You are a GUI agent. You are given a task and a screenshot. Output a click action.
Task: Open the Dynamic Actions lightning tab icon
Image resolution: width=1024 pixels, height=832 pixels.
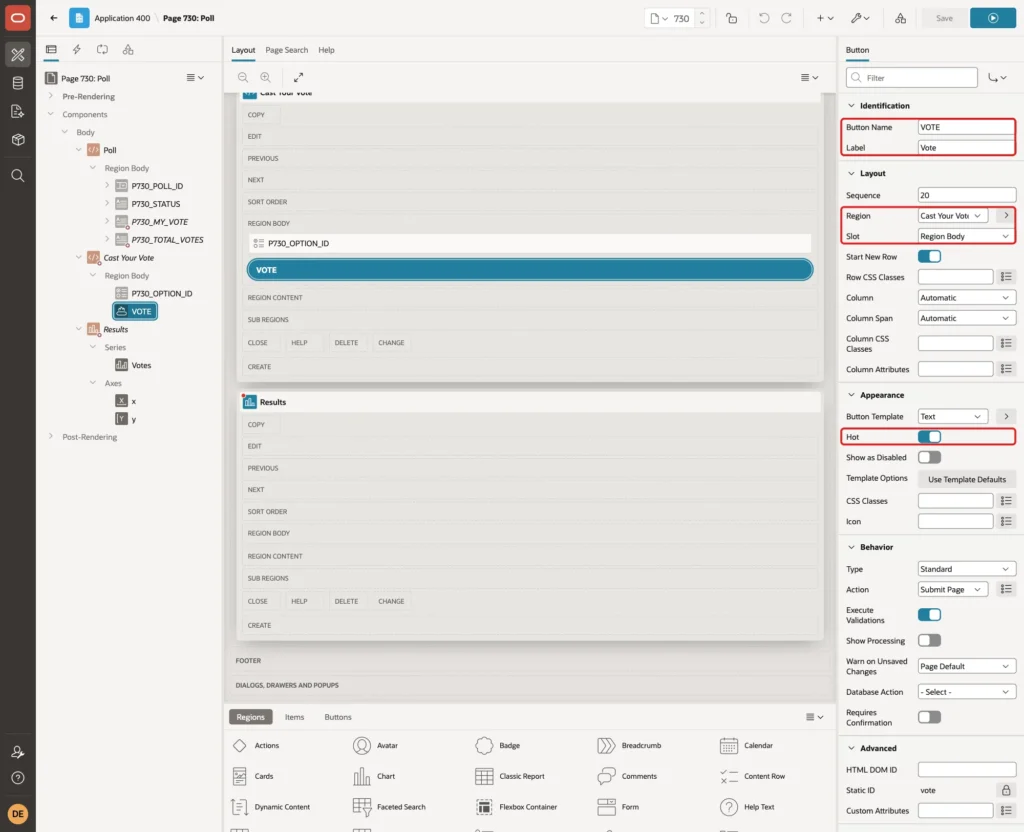tap(76, 50)
